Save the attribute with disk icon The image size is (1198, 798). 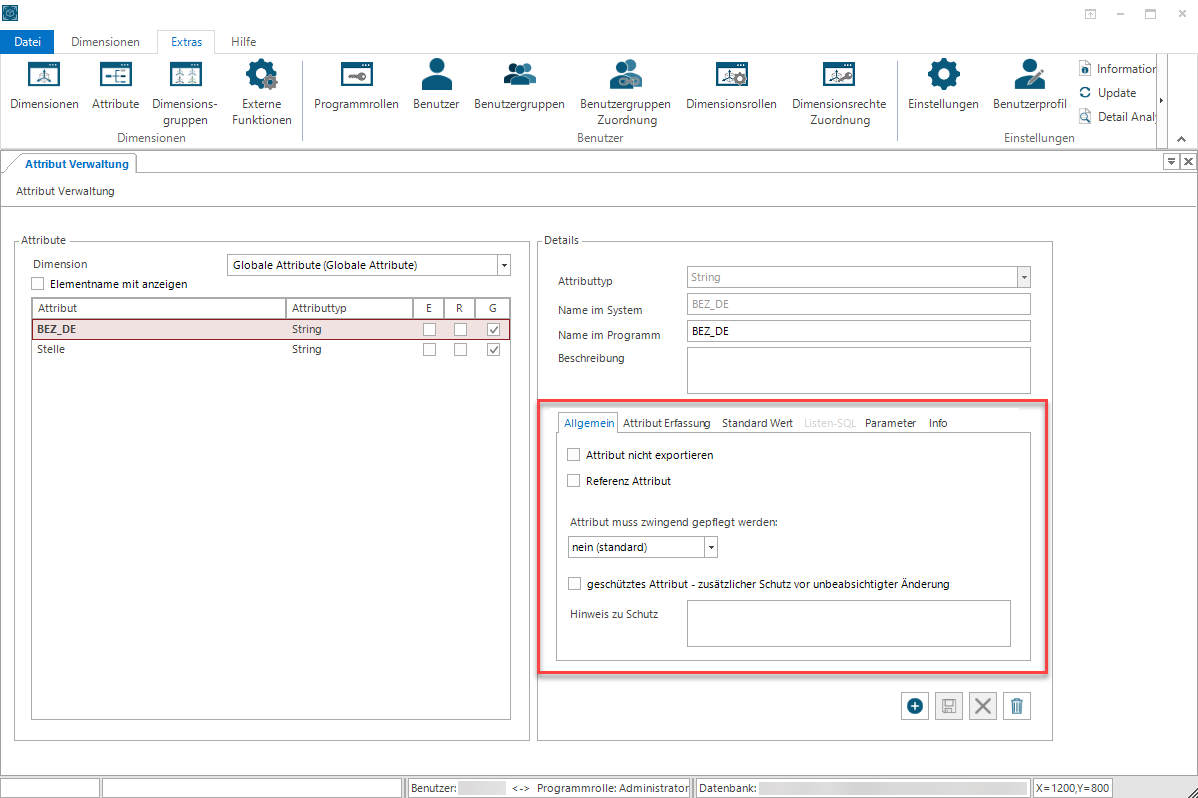point(949,706)
